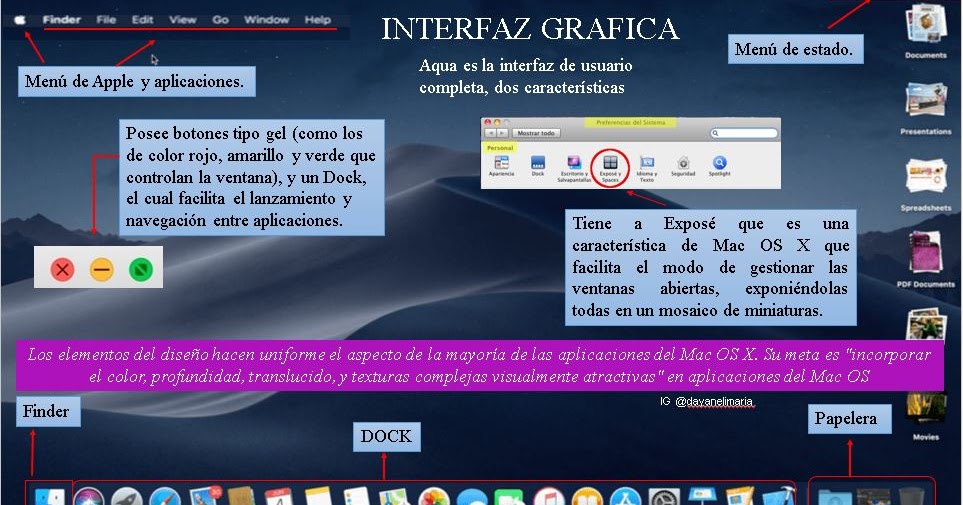Open Escritorio y Salvapantallas pane

574,168
